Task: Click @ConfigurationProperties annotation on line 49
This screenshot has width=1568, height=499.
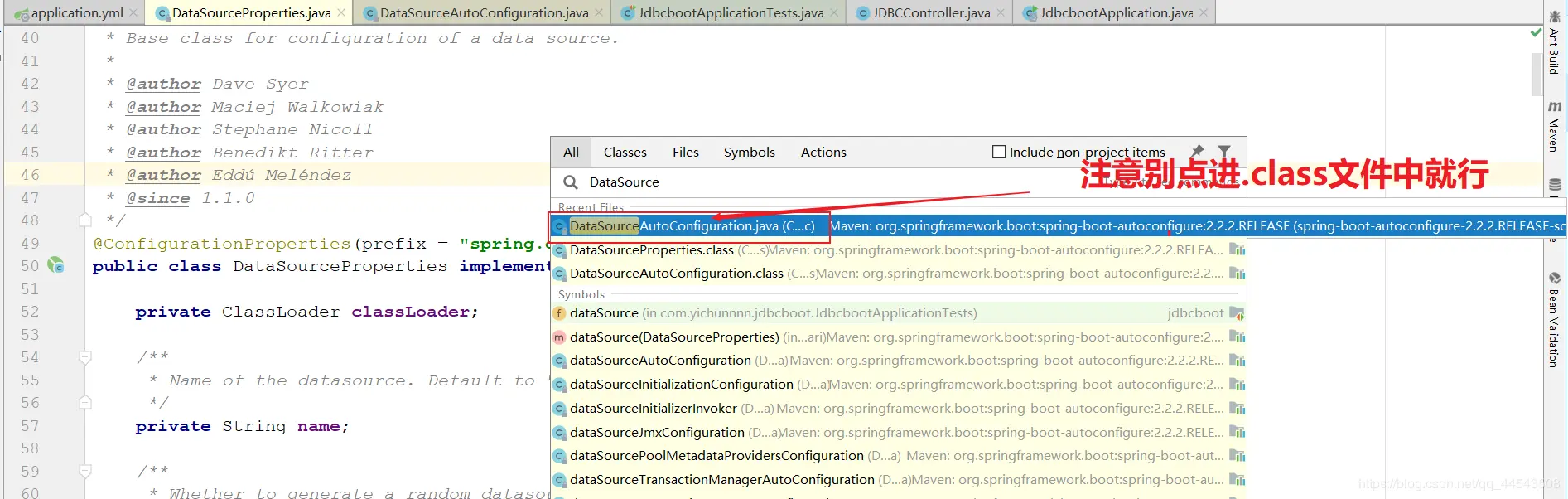Action: [x=222, y=244]
